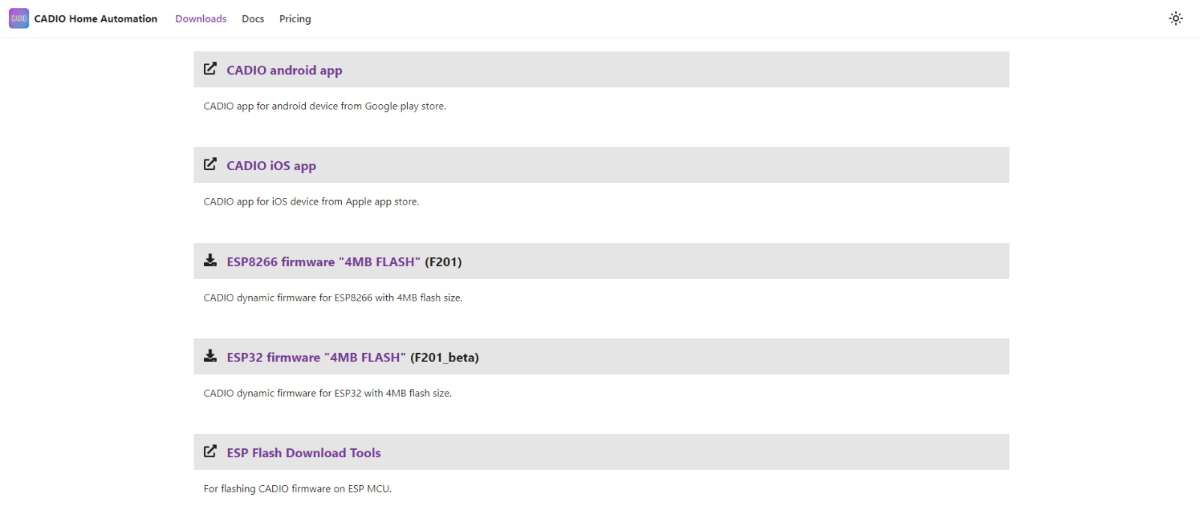Click the CADIO Home Automation brand title
Image resolution: width=1200 pixels, height=506 pixels.
[x=96, y=19]
